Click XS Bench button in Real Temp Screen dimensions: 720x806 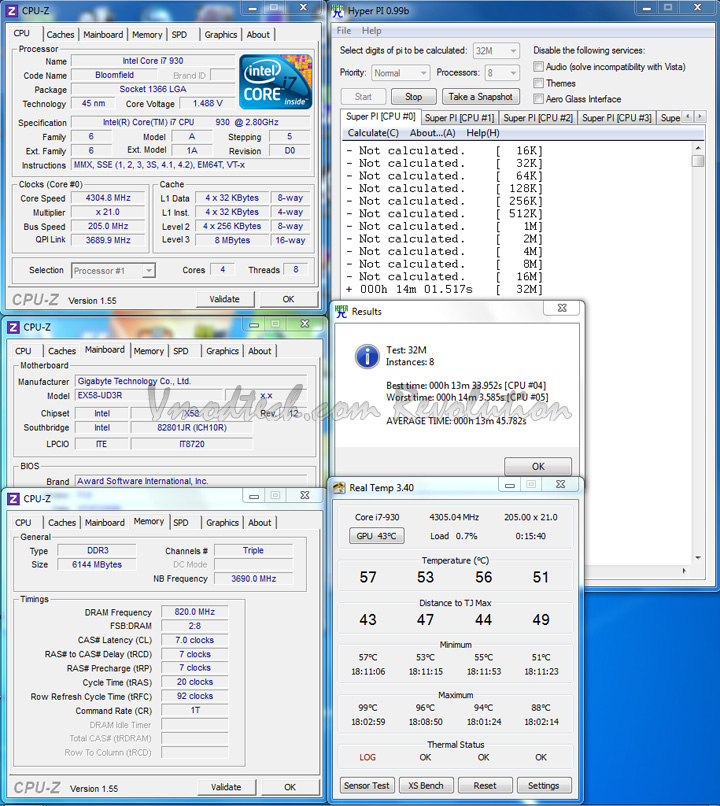click(x=426, y=785)
